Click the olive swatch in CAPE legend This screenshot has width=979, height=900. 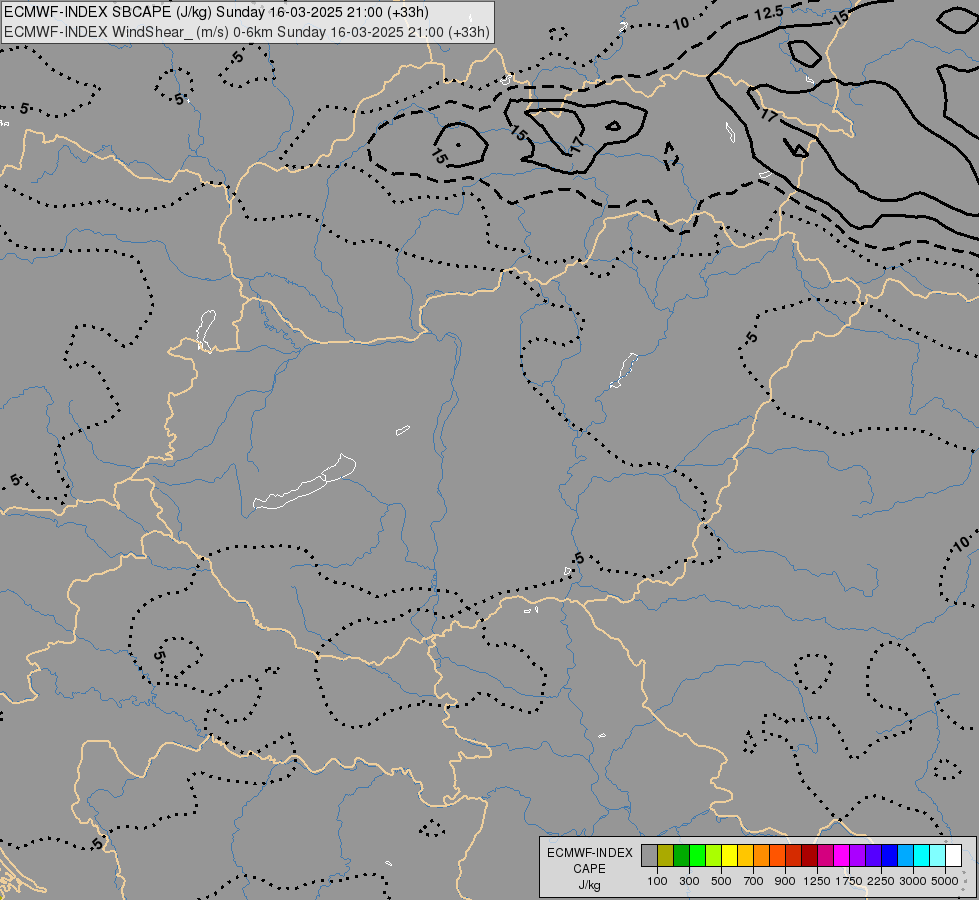(666, 855)
